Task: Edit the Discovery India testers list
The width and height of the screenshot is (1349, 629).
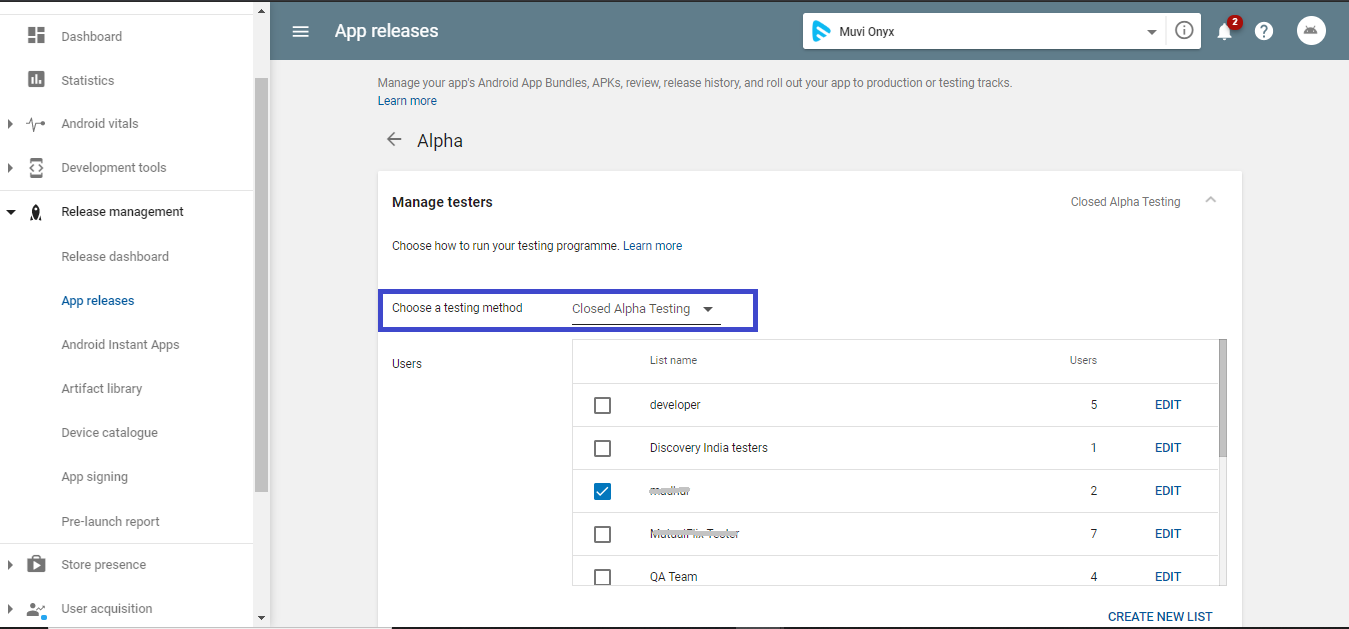Action: pos(1168,448)
